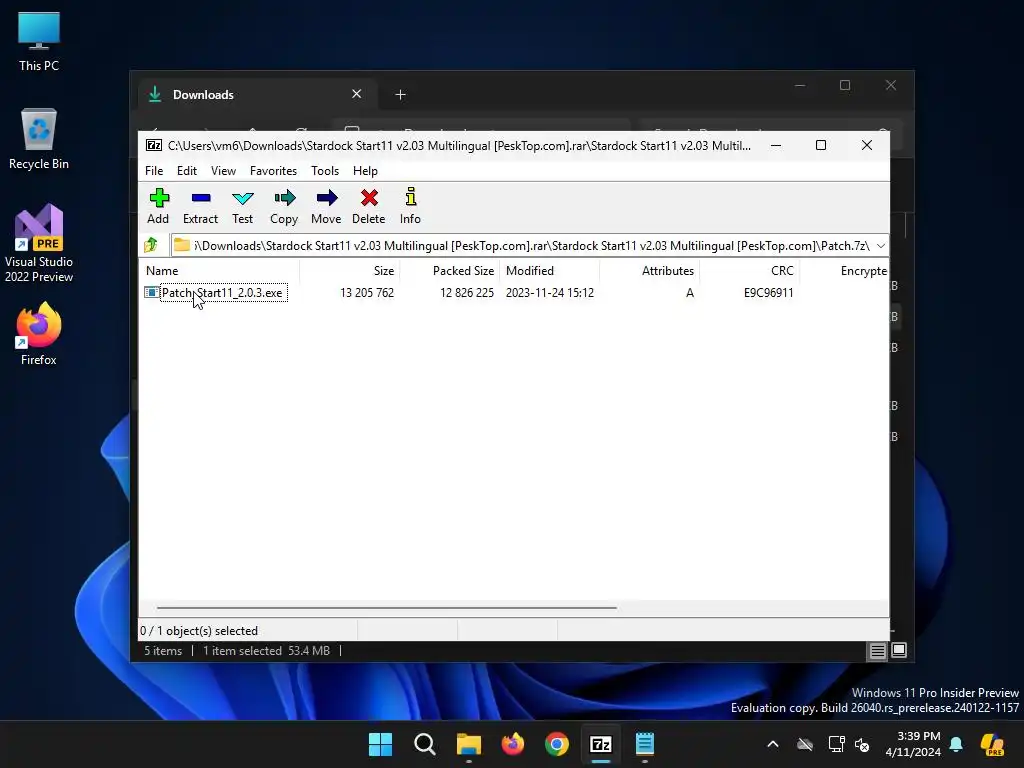Open the Edit menu

point(187,170)
